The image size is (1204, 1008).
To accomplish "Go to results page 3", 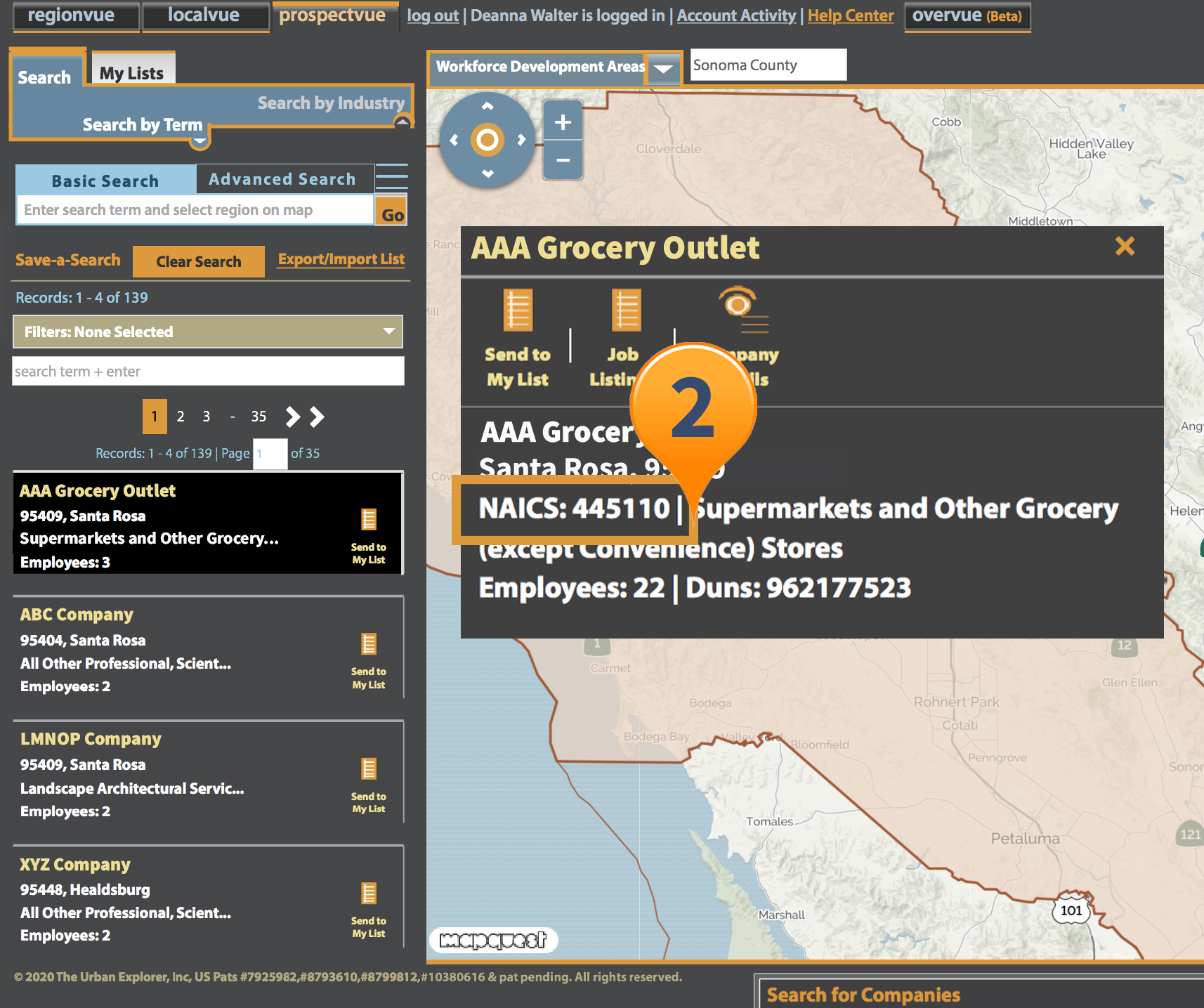I will (207, 417).
